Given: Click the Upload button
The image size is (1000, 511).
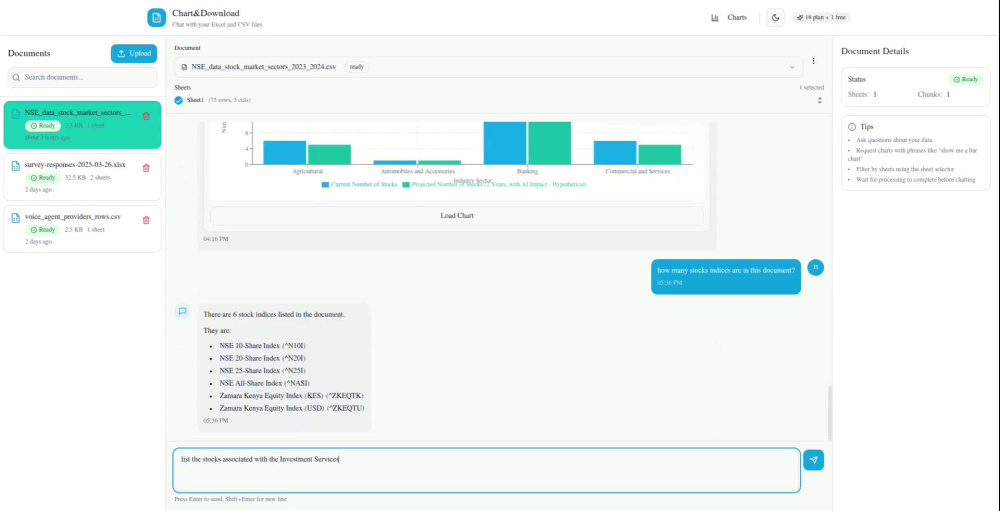Looking at the screenshot, I should pos(134,54).
